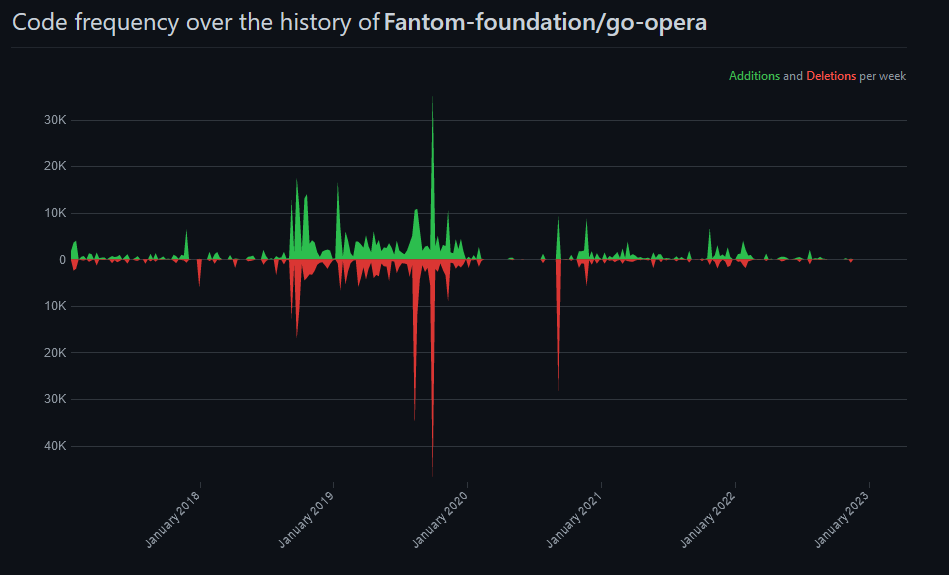The height and width of the screenshot is (575, 949).
Task: Click the upper 20K y-axis label
Action: (55, 166)
